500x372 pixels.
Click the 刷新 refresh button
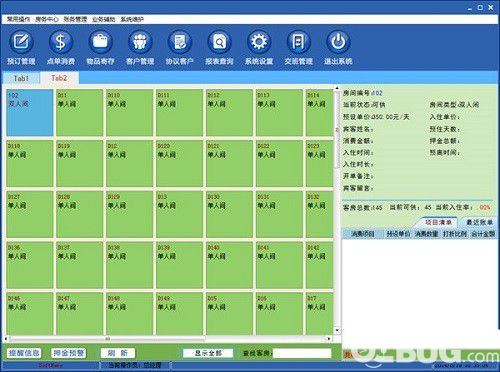(118, 353)
